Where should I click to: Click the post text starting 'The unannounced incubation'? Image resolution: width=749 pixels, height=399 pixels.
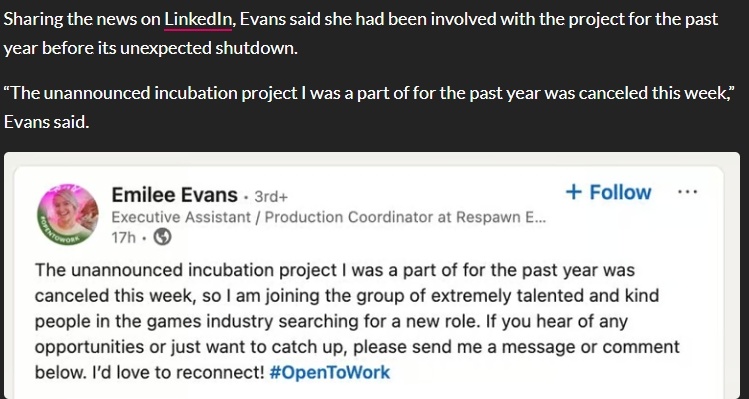pos(357,321)
